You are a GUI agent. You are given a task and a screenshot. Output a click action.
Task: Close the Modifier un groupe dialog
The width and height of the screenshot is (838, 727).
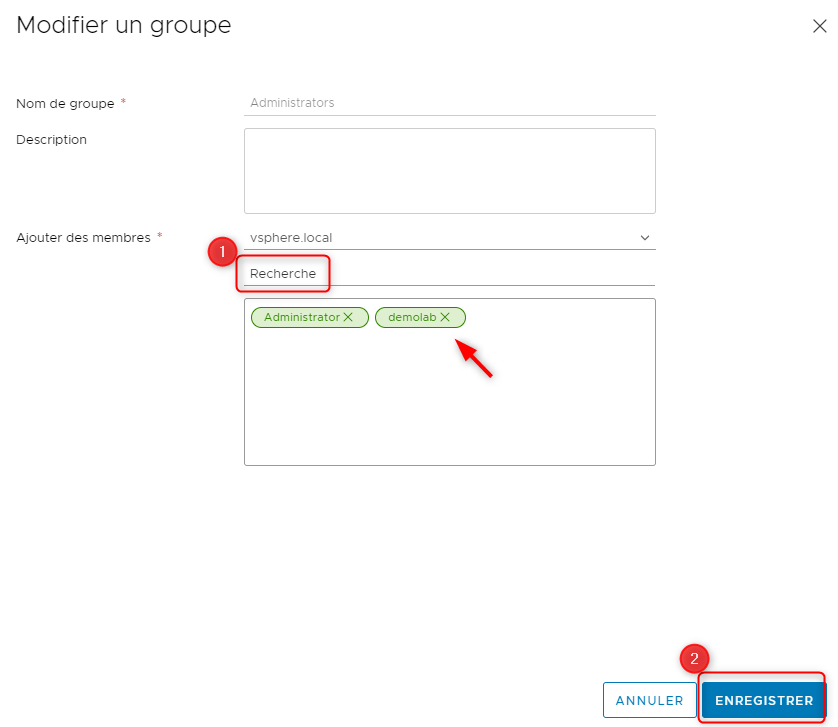pyautogui.click(x=819, y=26)
